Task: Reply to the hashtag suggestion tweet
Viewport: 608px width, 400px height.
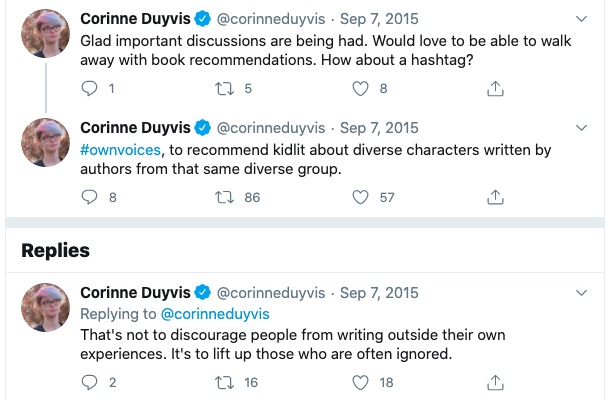Action: tap(89, 88)
